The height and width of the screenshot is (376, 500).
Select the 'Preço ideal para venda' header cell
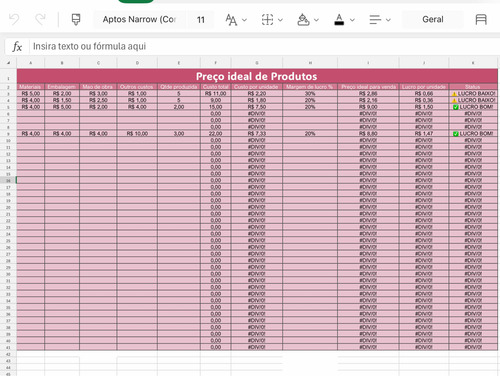pyautogui.click(x=368, y=87)
